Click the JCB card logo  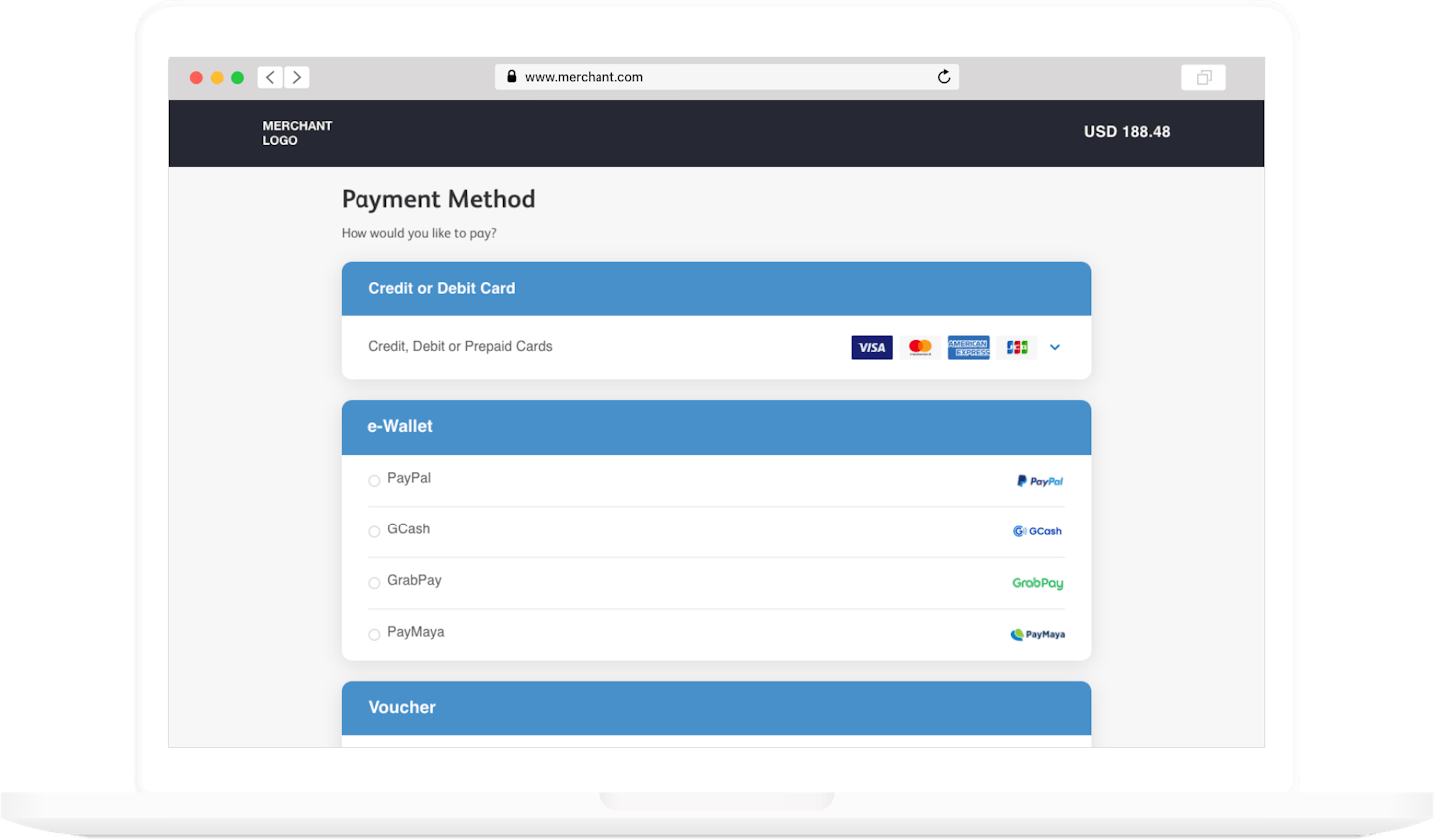(x=1016, y=347)
